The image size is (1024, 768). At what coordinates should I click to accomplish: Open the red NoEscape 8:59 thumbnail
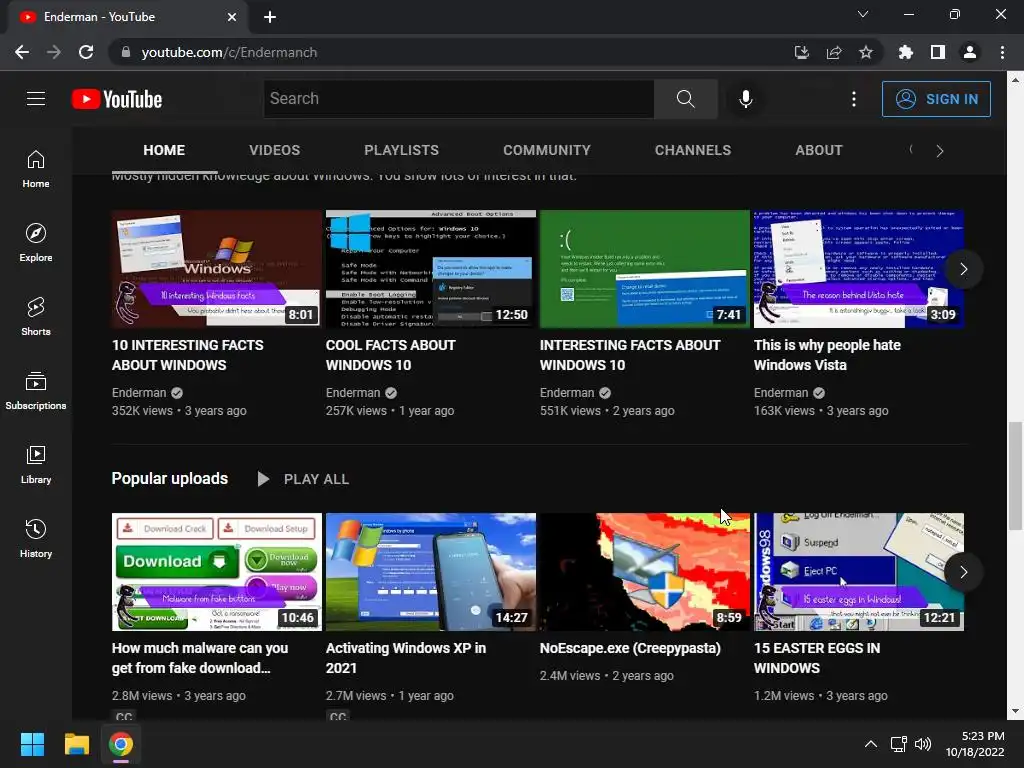(645, 571)
